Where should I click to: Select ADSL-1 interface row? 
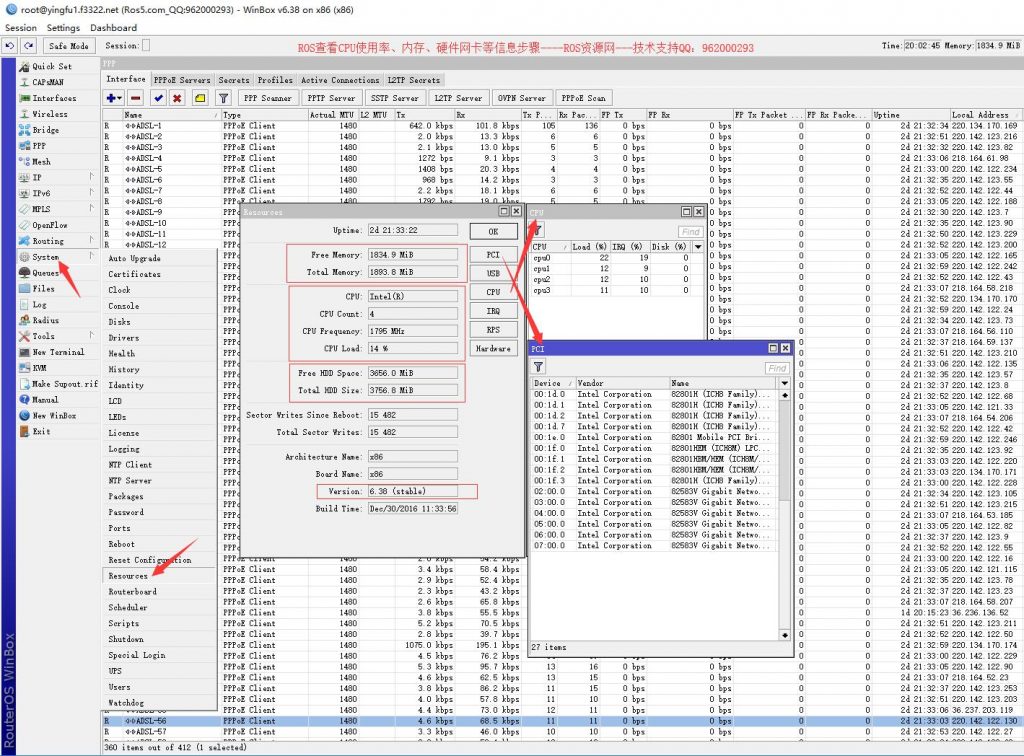coord(562,125)
